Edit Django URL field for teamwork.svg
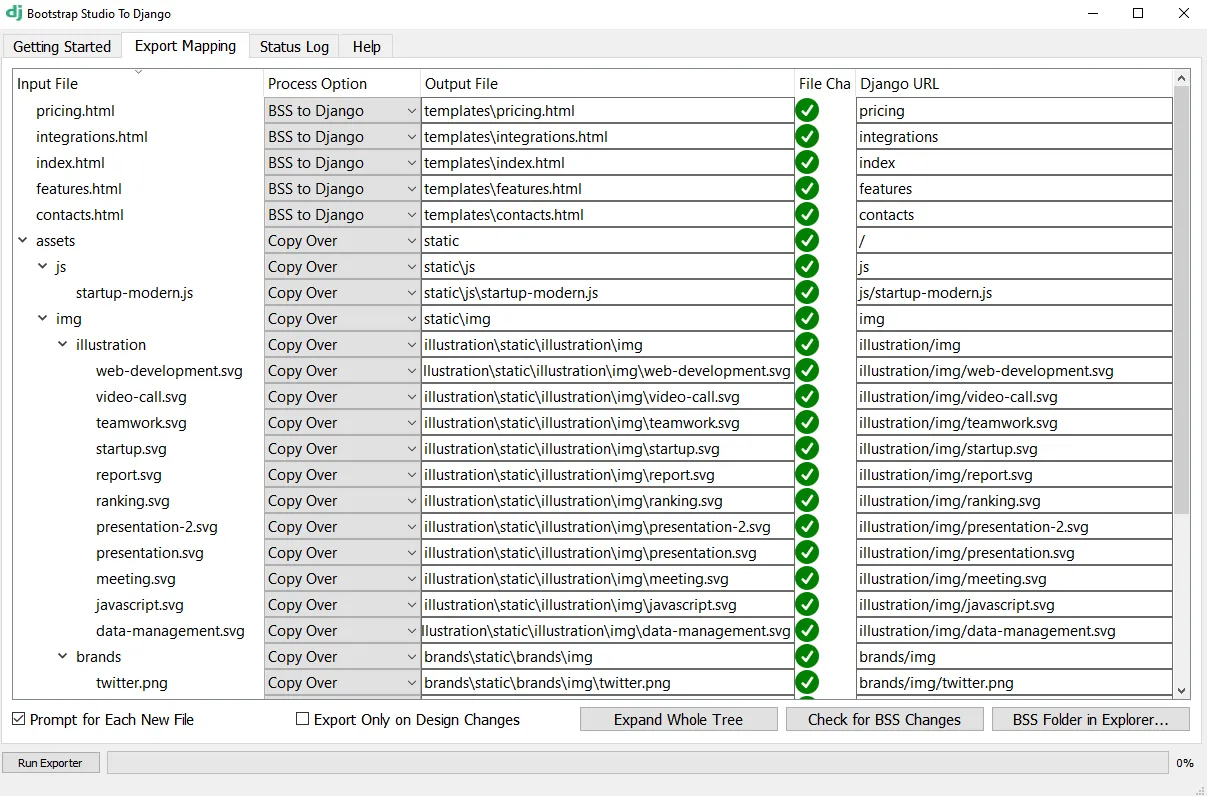The width and height of the screenshot is (1207, 796). 1014,422
